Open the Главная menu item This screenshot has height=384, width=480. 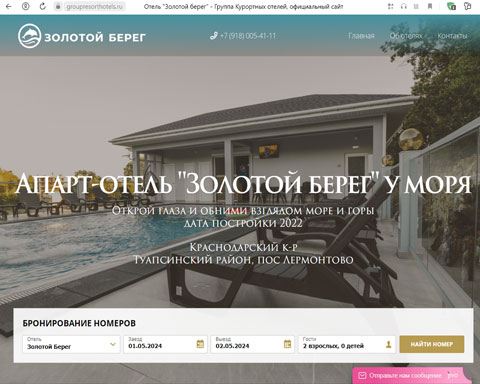pos(361,36)
